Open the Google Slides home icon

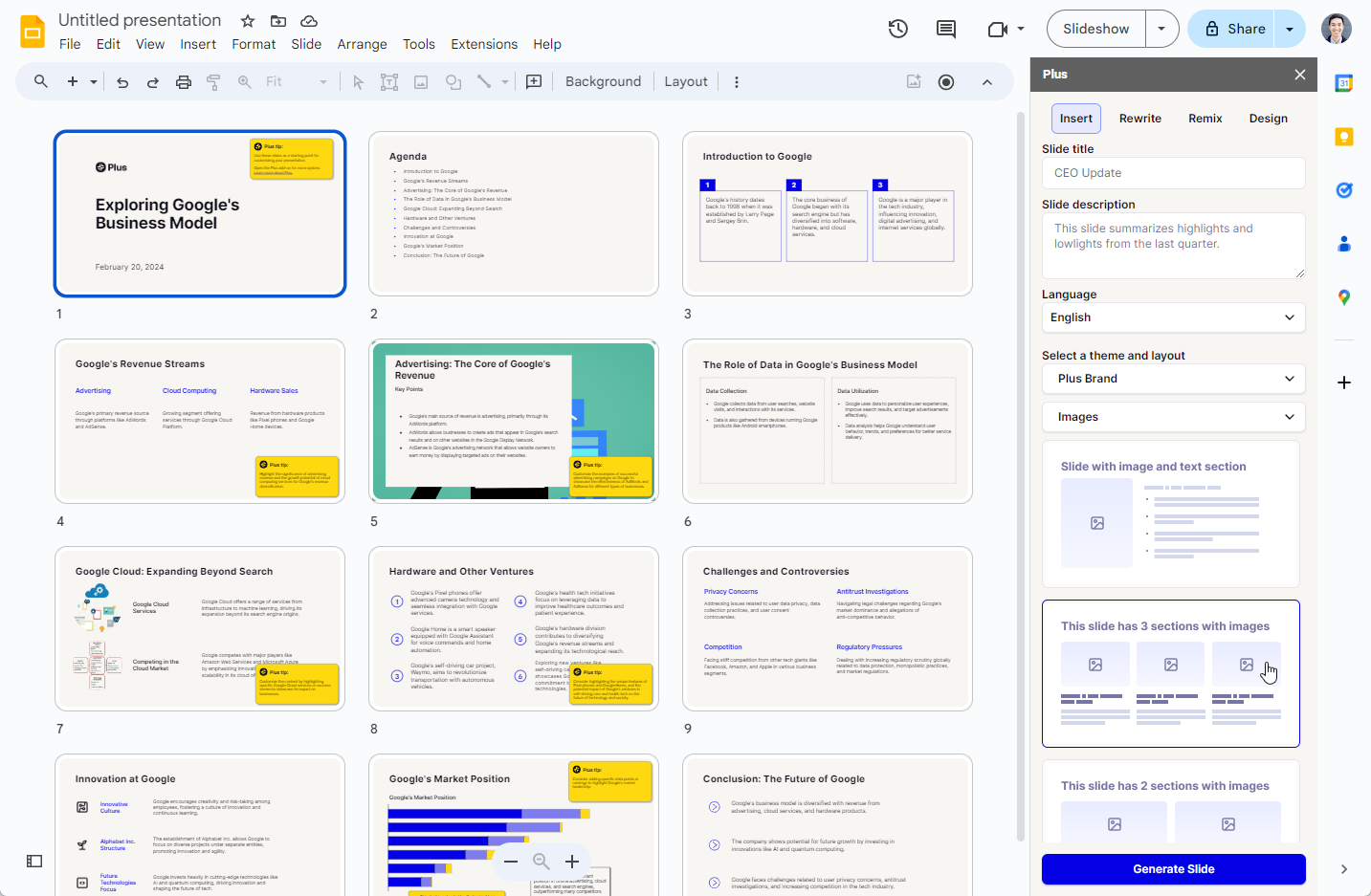(33, 31)
